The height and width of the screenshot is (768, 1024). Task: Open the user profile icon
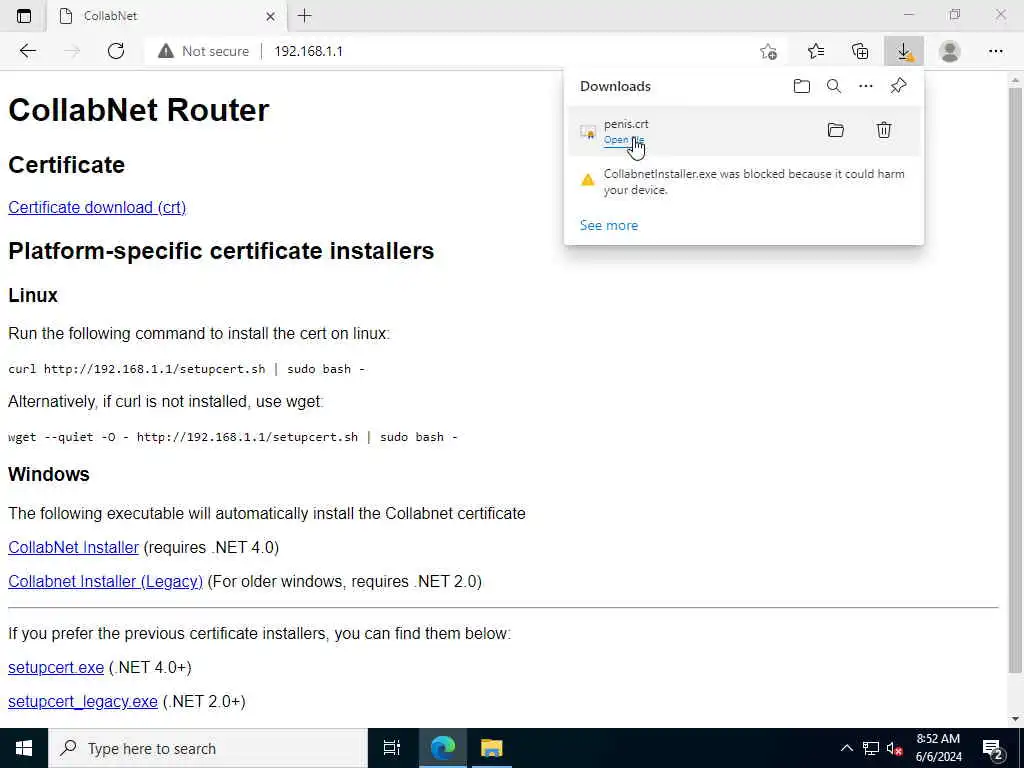tap(950, 51)
